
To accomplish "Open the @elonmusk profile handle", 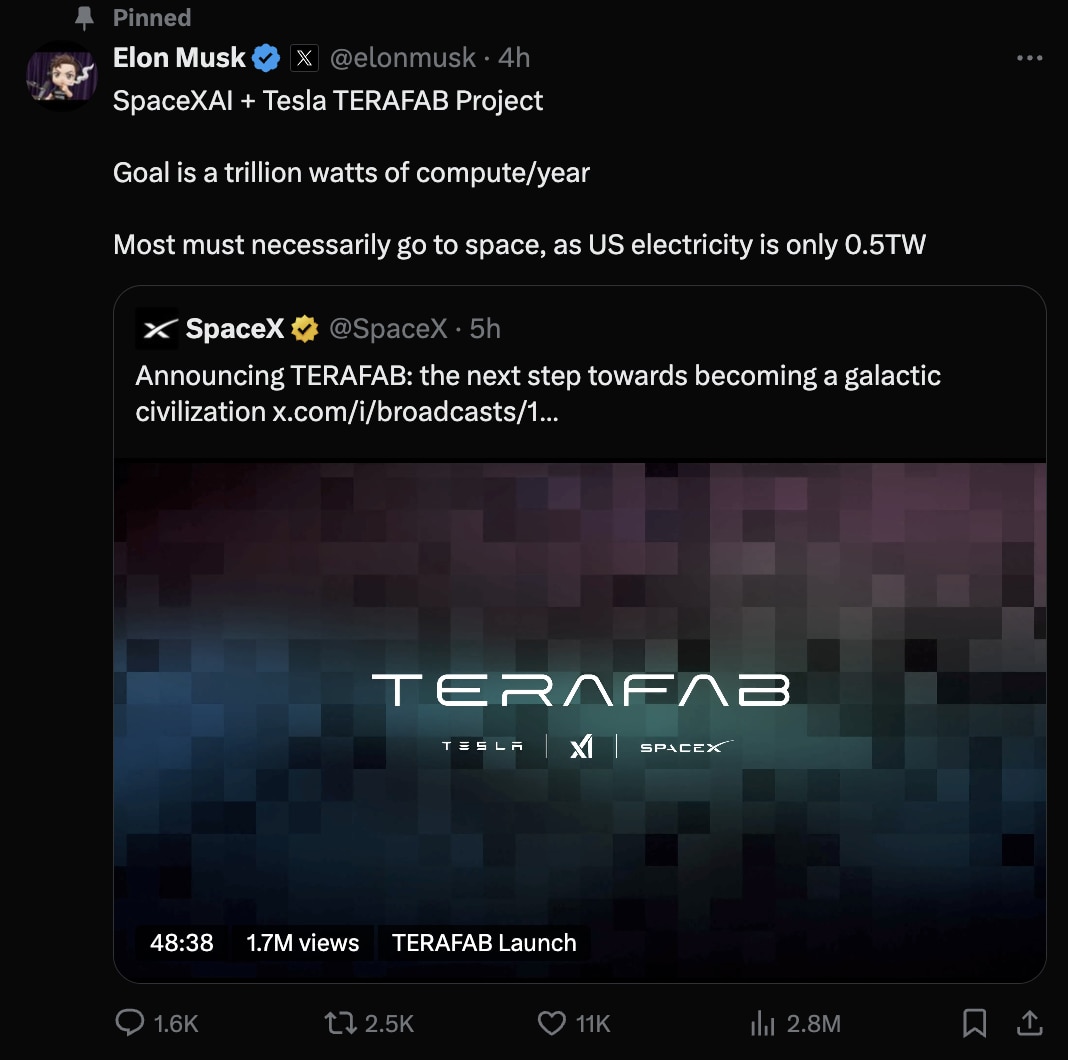I will [403, 57].
